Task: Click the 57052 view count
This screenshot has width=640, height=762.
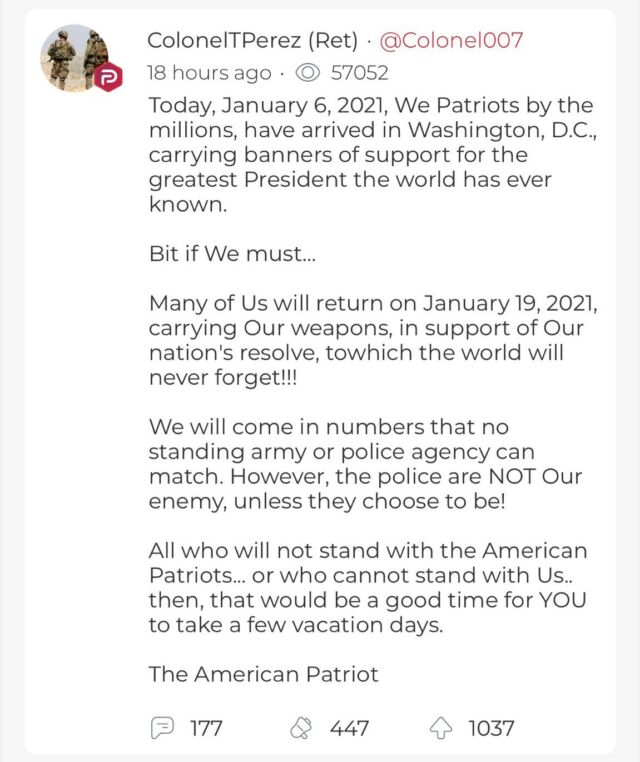Action: pos(360,73)
